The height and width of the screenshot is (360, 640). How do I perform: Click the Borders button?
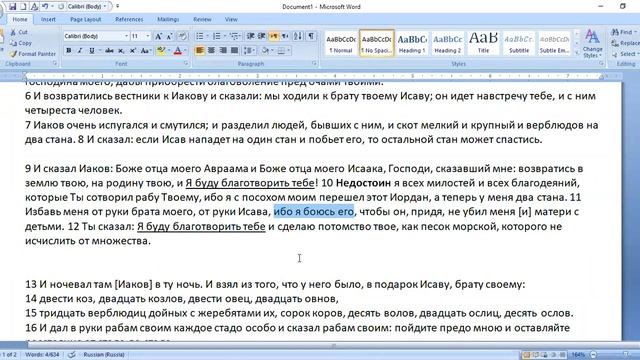(x=281, y=51)
